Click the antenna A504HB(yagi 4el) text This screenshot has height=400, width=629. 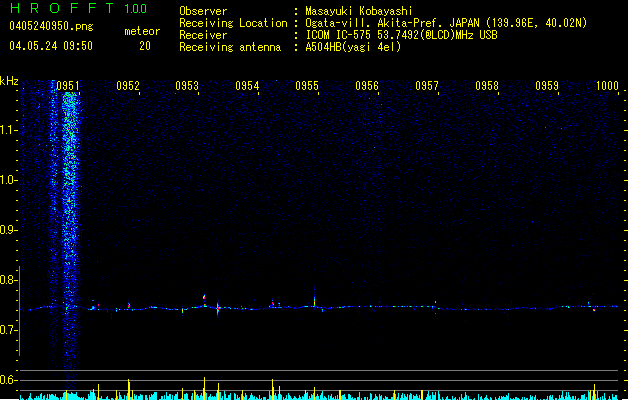pos(353,47)
